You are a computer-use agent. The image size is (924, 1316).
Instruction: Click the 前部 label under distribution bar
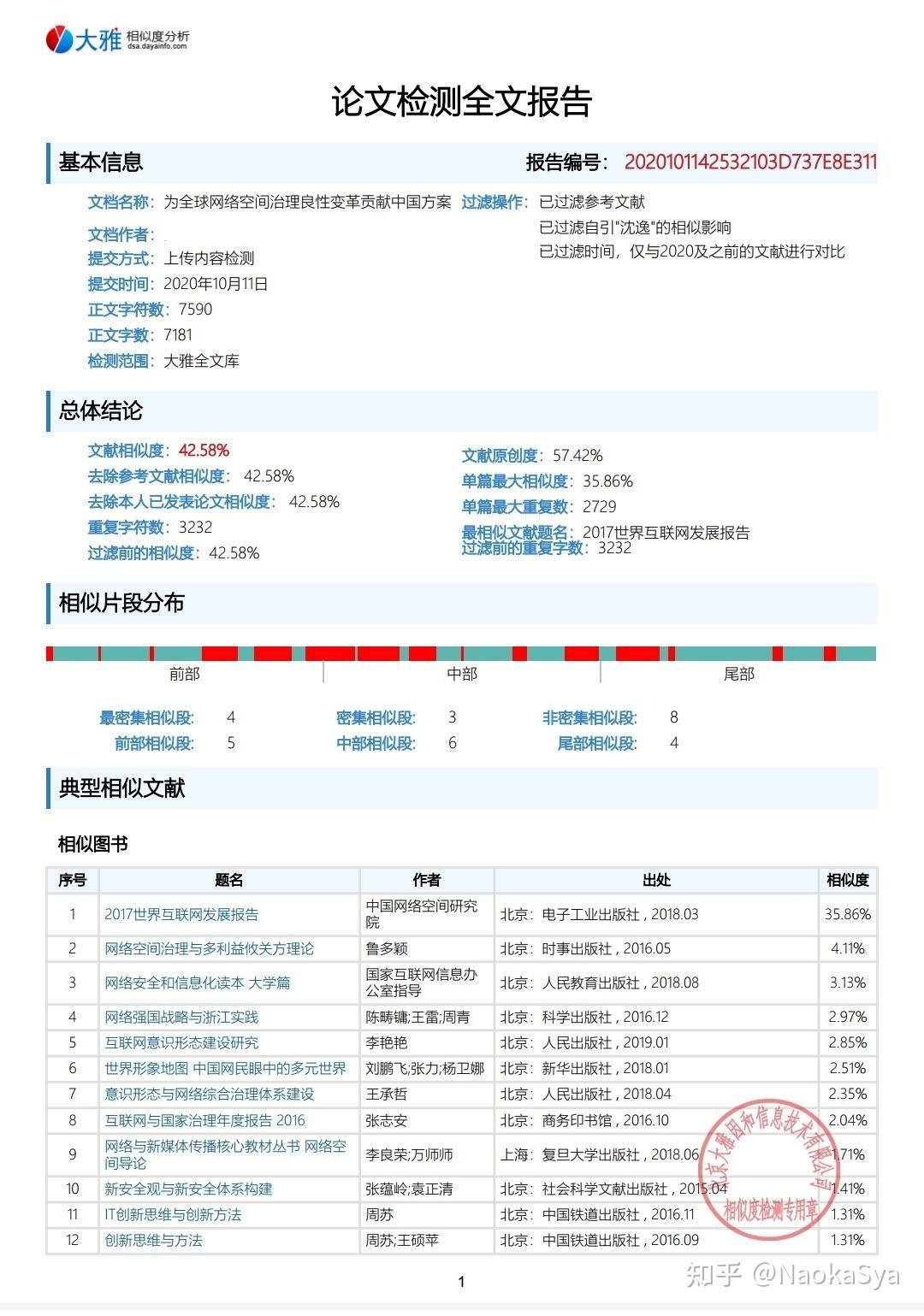pyautogui.click(x=184, y=674)
